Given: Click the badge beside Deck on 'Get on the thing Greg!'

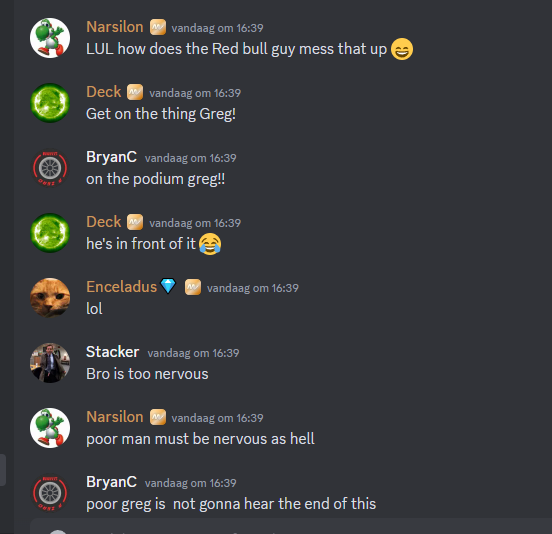Looking at the screenshot, I should click(135, 92).
